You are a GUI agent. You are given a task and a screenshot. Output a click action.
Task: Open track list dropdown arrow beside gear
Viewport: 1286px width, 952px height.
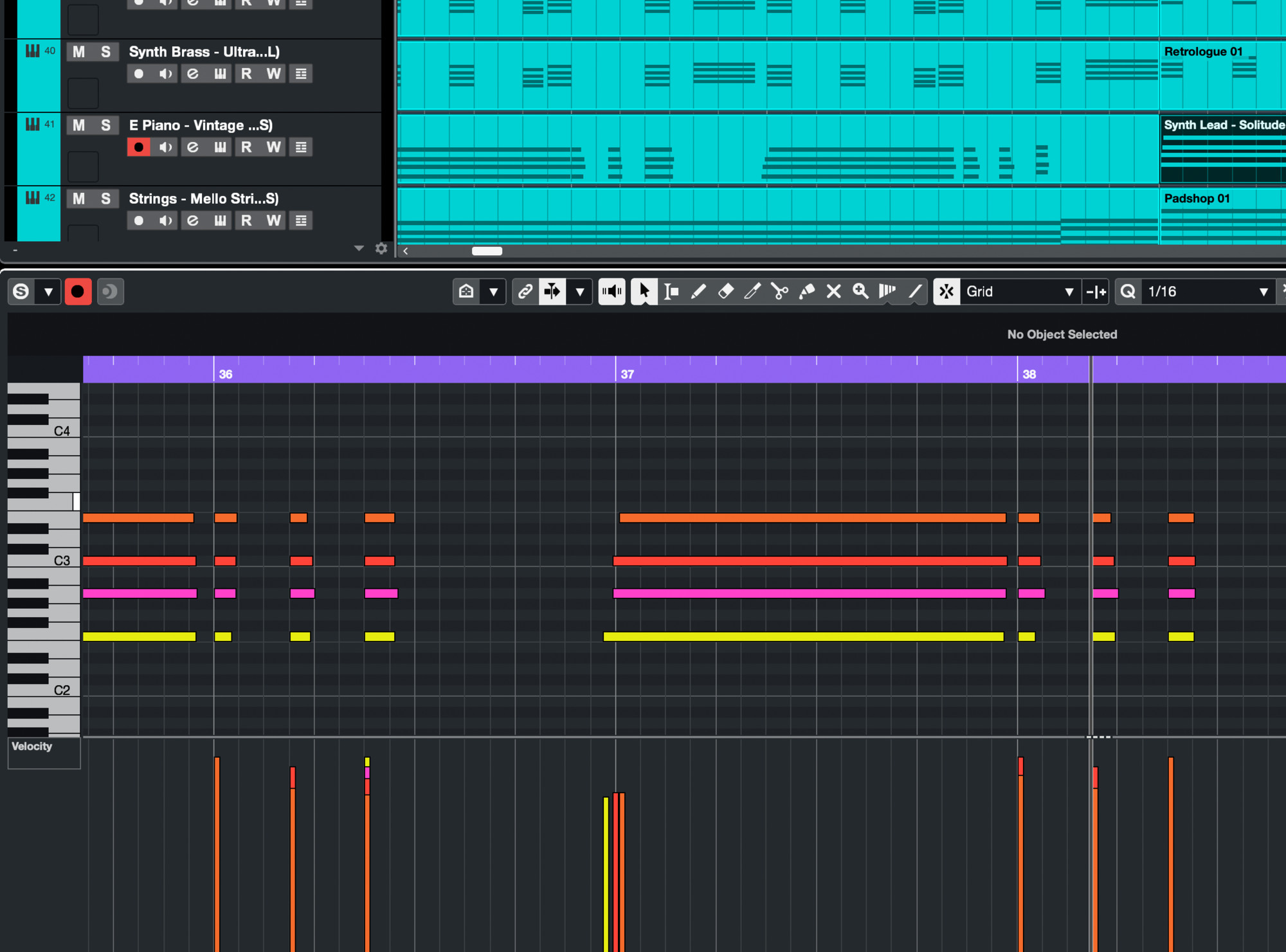click(359, 248)
